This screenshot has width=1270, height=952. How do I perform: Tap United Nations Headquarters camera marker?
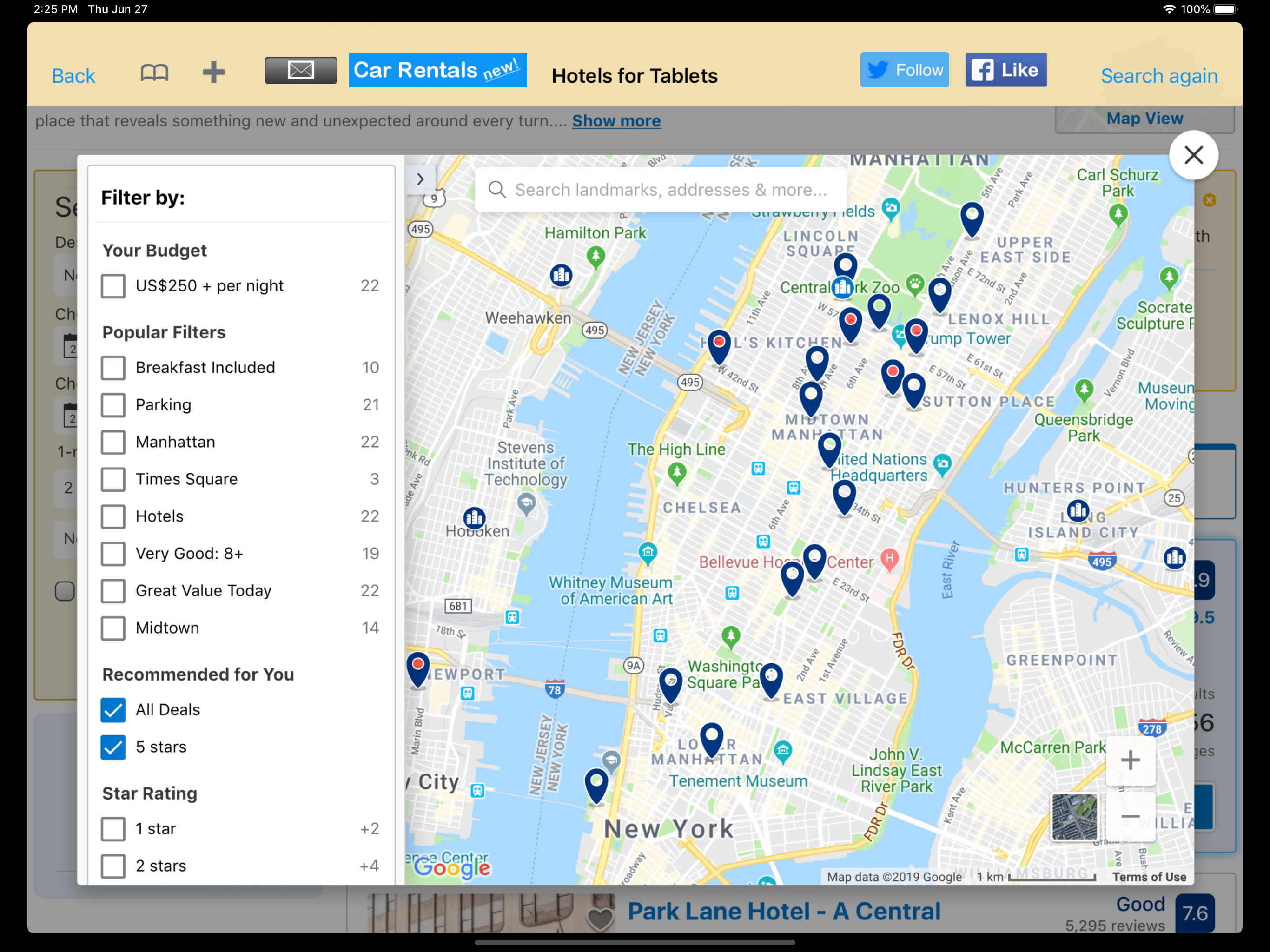click(942, 464)
